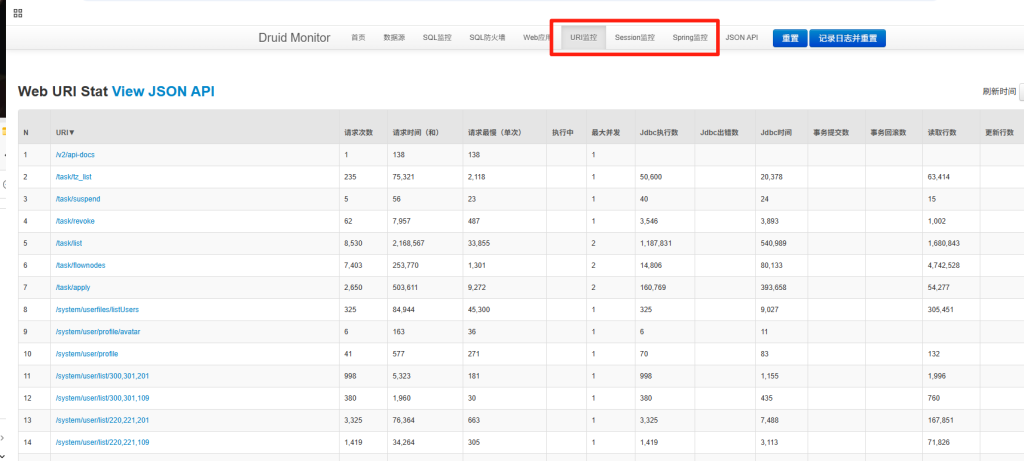Open the 首页 home tab
Image resolution: width=1024 pixels, height=461 pixels.
(358, 38)
